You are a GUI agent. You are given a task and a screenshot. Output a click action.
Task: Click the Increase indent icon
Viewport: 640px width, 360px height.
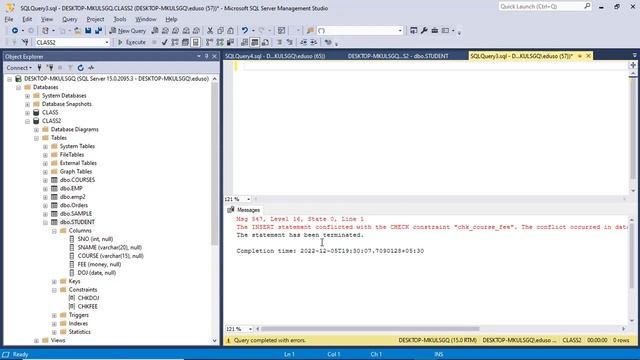point(314,42)
